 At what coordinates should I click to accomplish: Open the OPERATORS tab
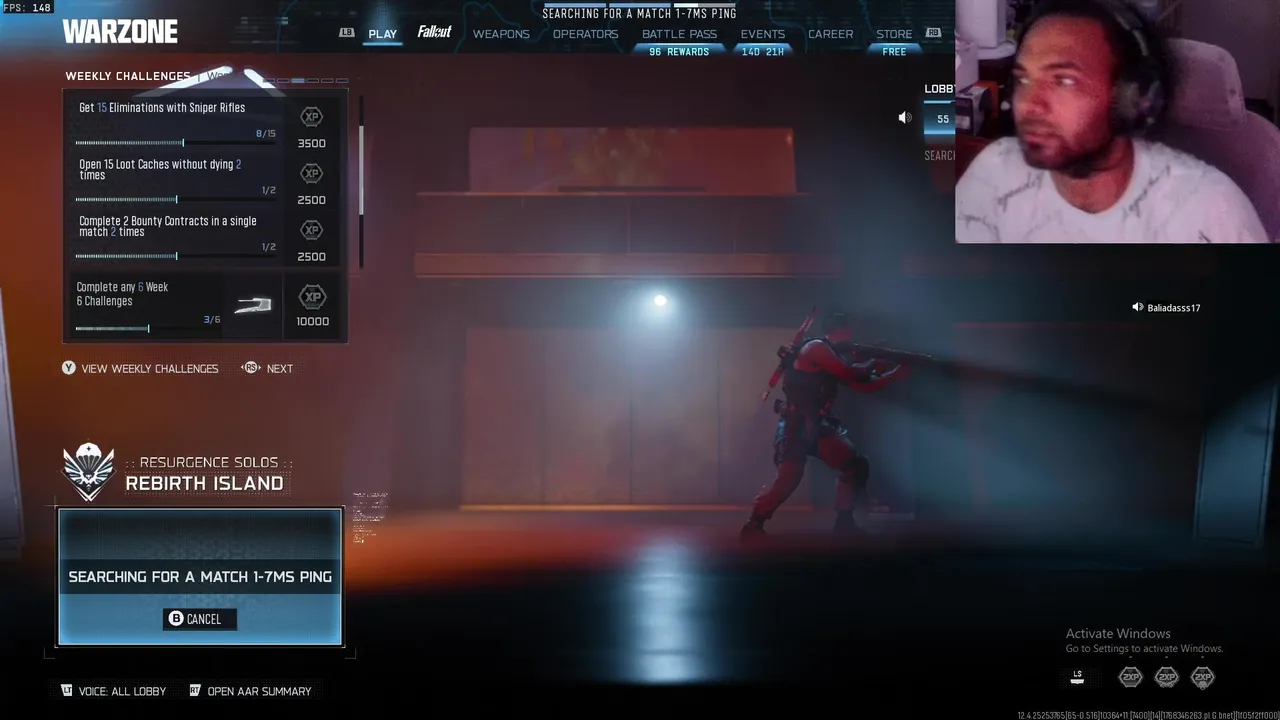[x=585, y=34]
